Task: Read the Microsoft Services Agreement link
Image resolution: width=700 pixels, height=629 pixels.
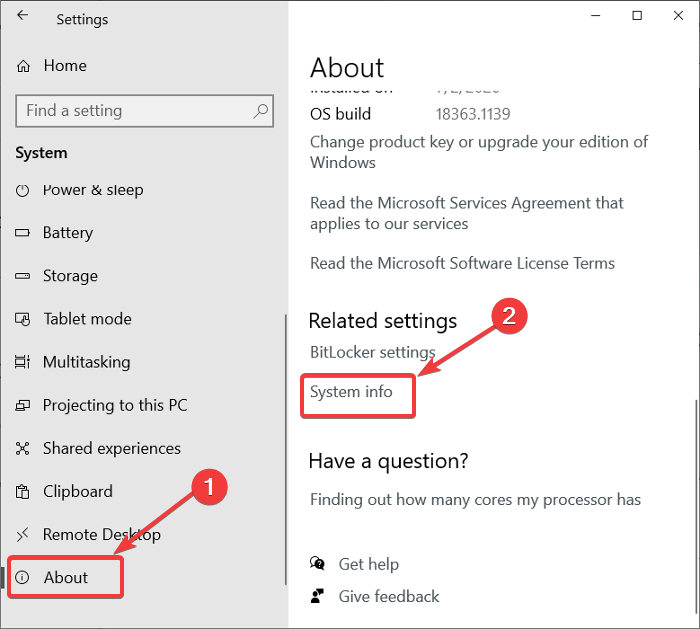Action: pos(467,213)
